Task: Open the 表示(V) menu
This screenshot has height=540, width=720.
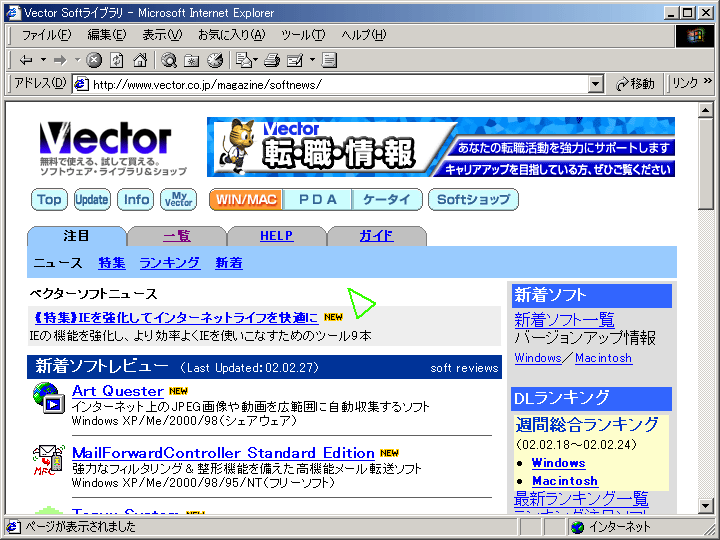Action: coord(162,35)
